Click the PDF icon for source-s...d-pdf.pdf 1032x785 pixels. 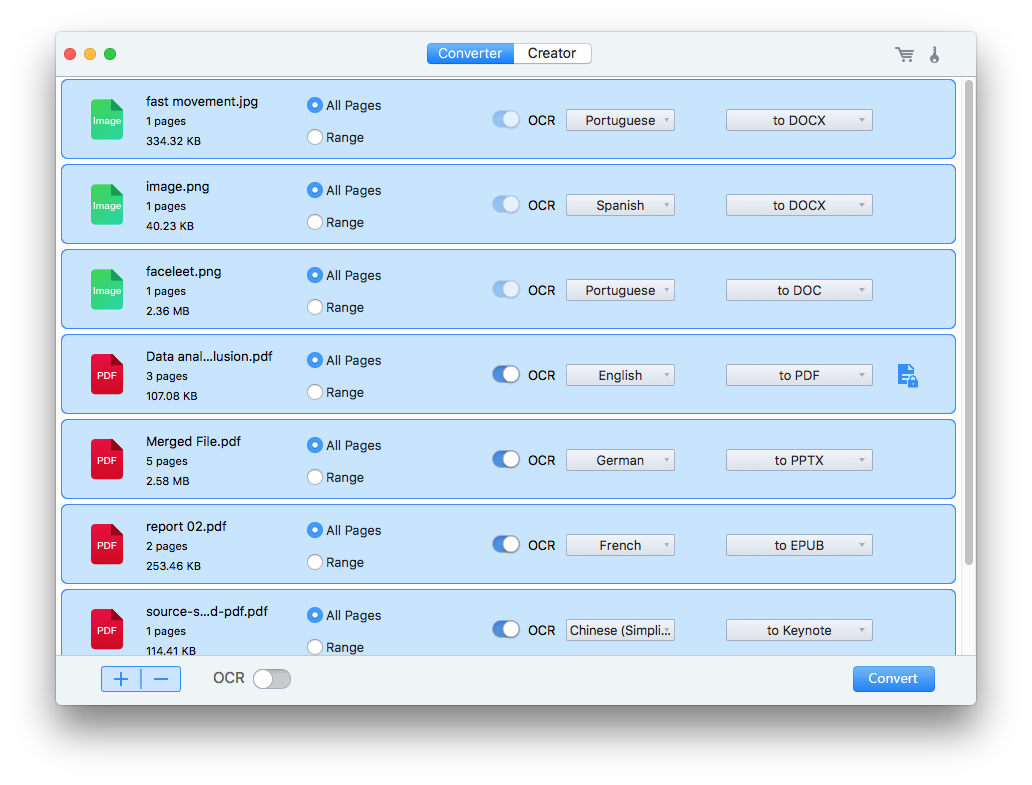[107, 629]
